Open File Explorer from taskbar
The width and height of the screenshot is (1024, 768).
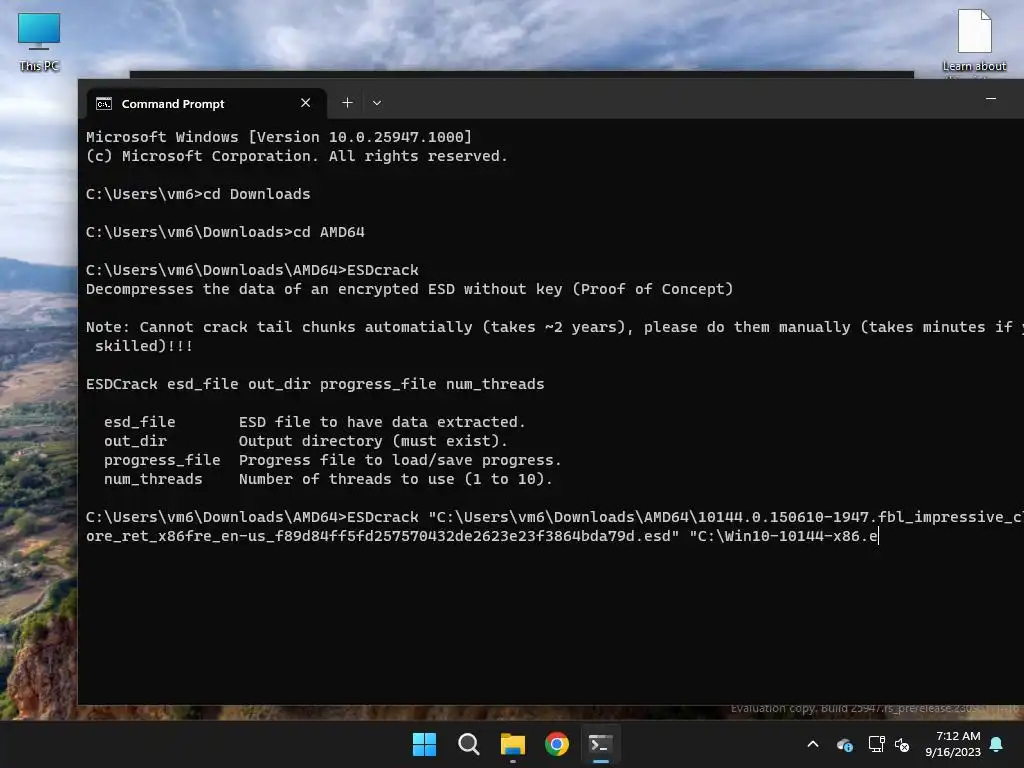pos(513,744)
